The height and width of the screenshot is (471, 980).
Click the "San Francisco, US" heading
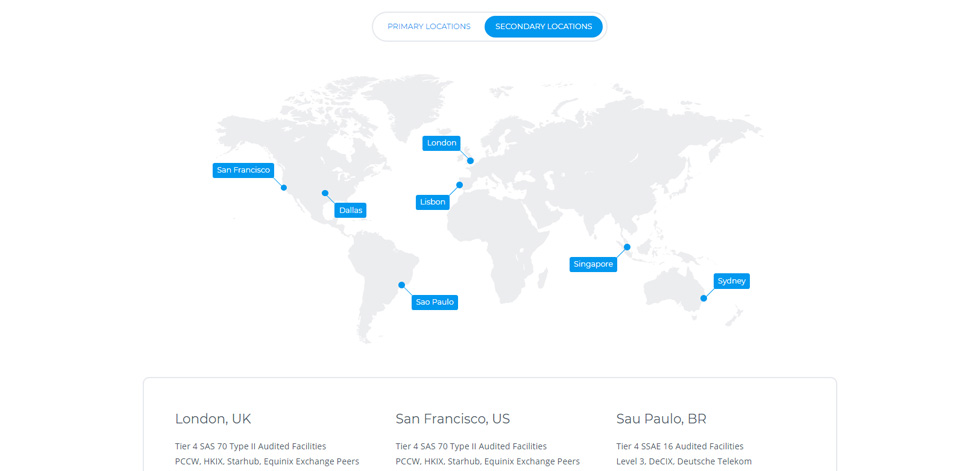[455, 419]
